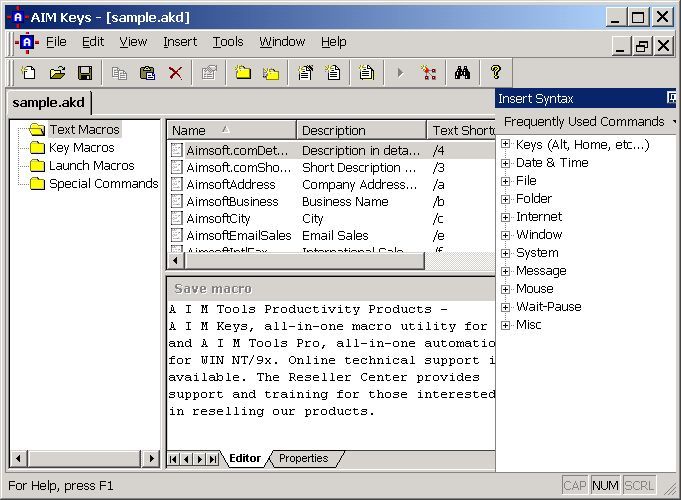Click the second new macro notepad icon
Image resolution: width=681 pixels, height=500 pixels.
click(x=333, y=73)
